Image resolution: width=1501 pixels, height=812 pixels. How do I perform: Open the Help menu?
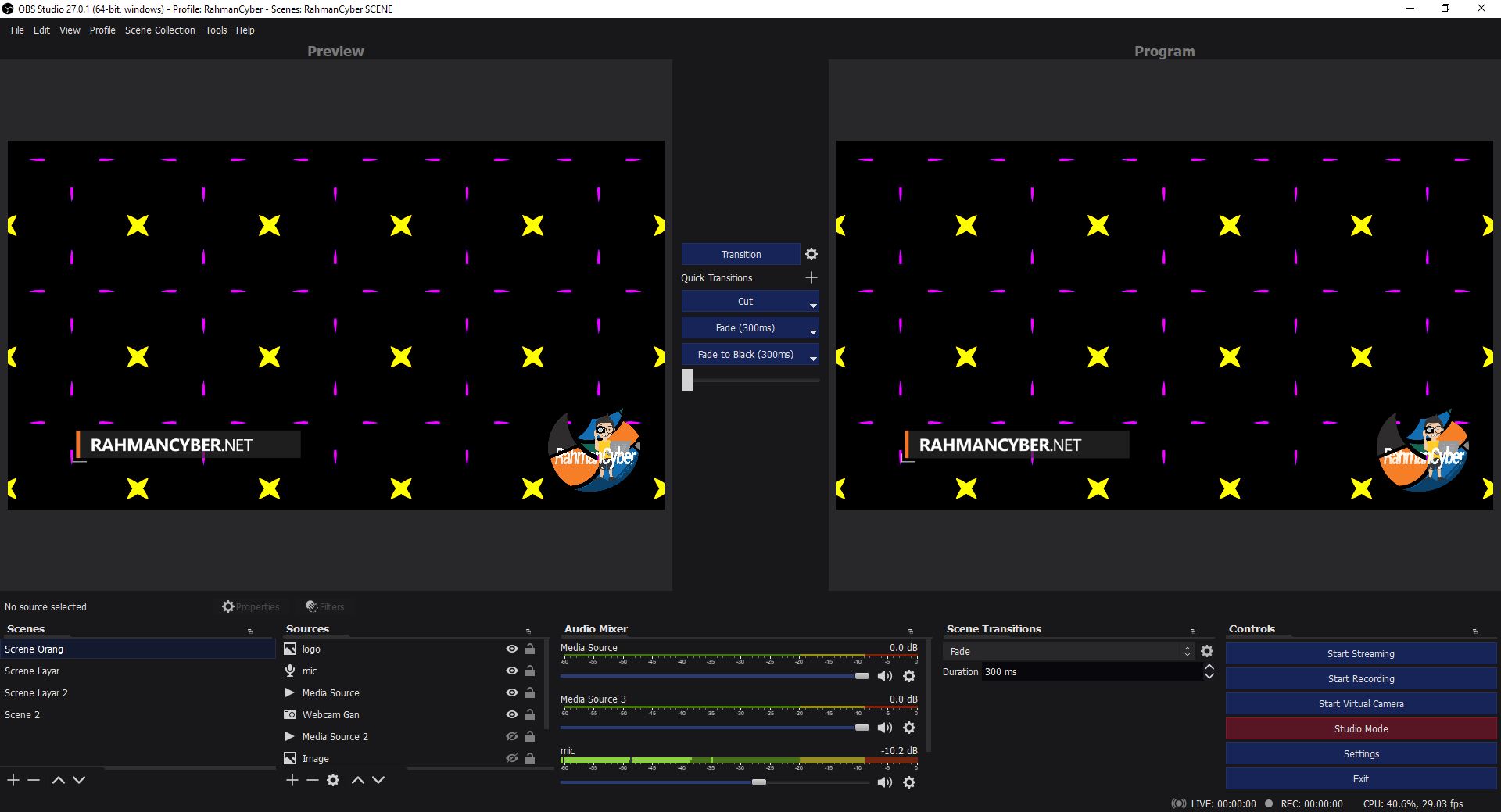(245, 30)
